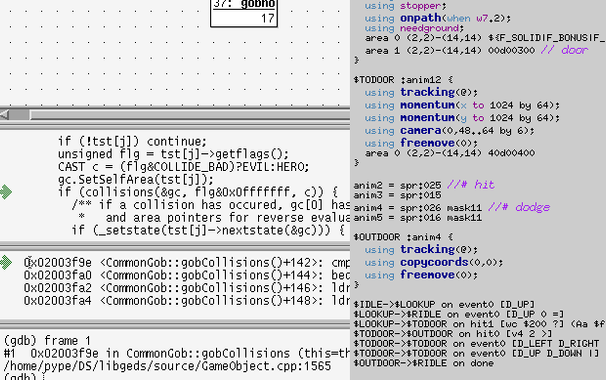This screenshot has height=380, width=606.
Task: Click the GameObject.cpp:1565 path in console
Action: [x=167, y=366]
